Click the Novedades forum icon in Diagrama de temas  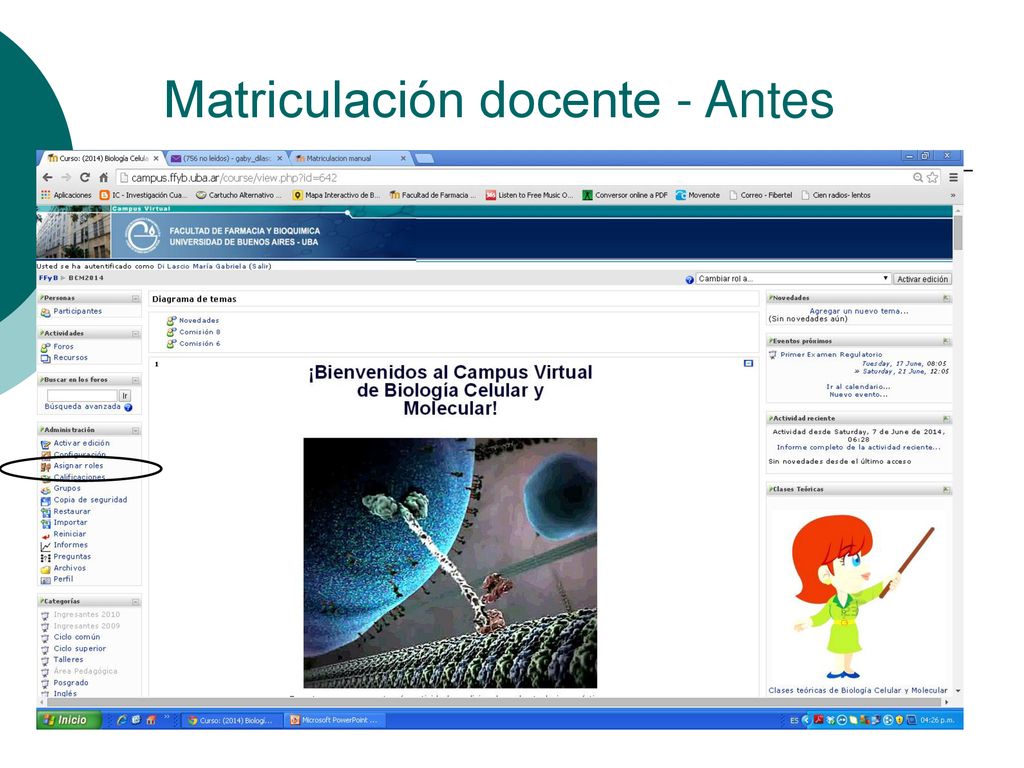pos(171,321)
